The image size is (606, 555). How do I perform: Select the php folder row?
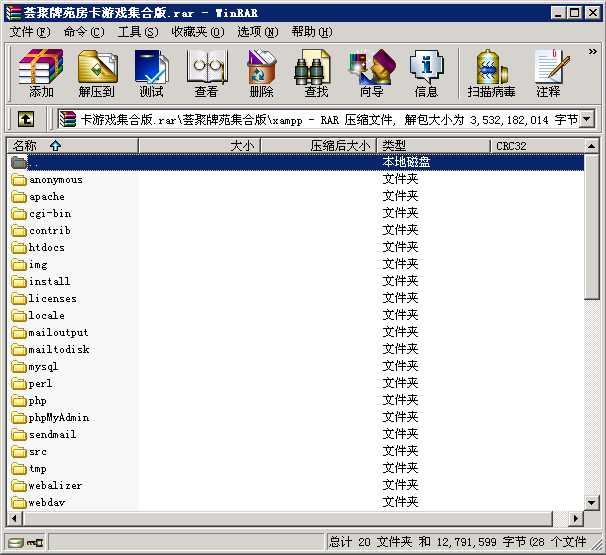point(296,401)
